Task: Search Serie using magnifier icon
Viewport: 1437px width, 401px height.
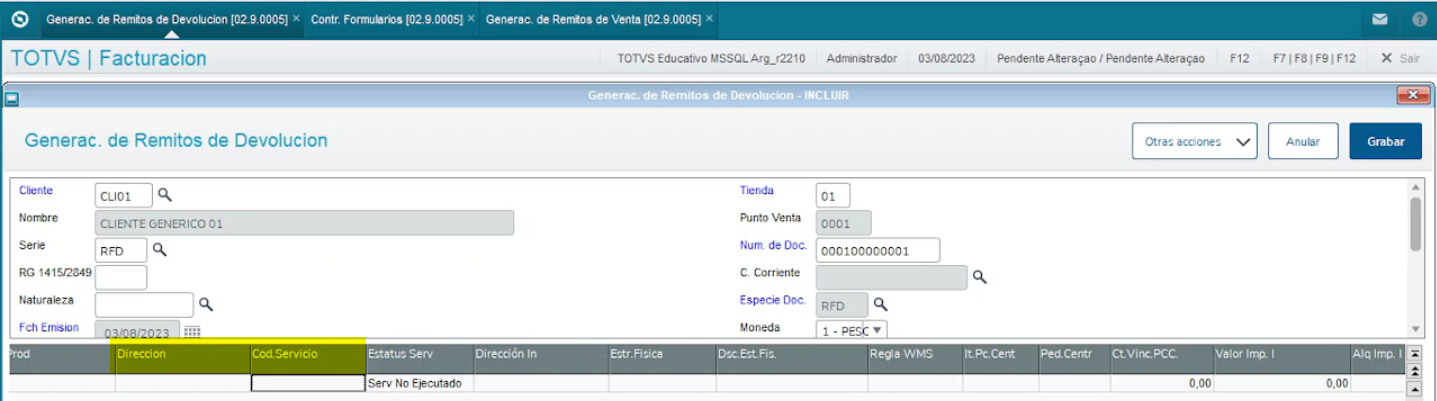Action: pos(159,249)
